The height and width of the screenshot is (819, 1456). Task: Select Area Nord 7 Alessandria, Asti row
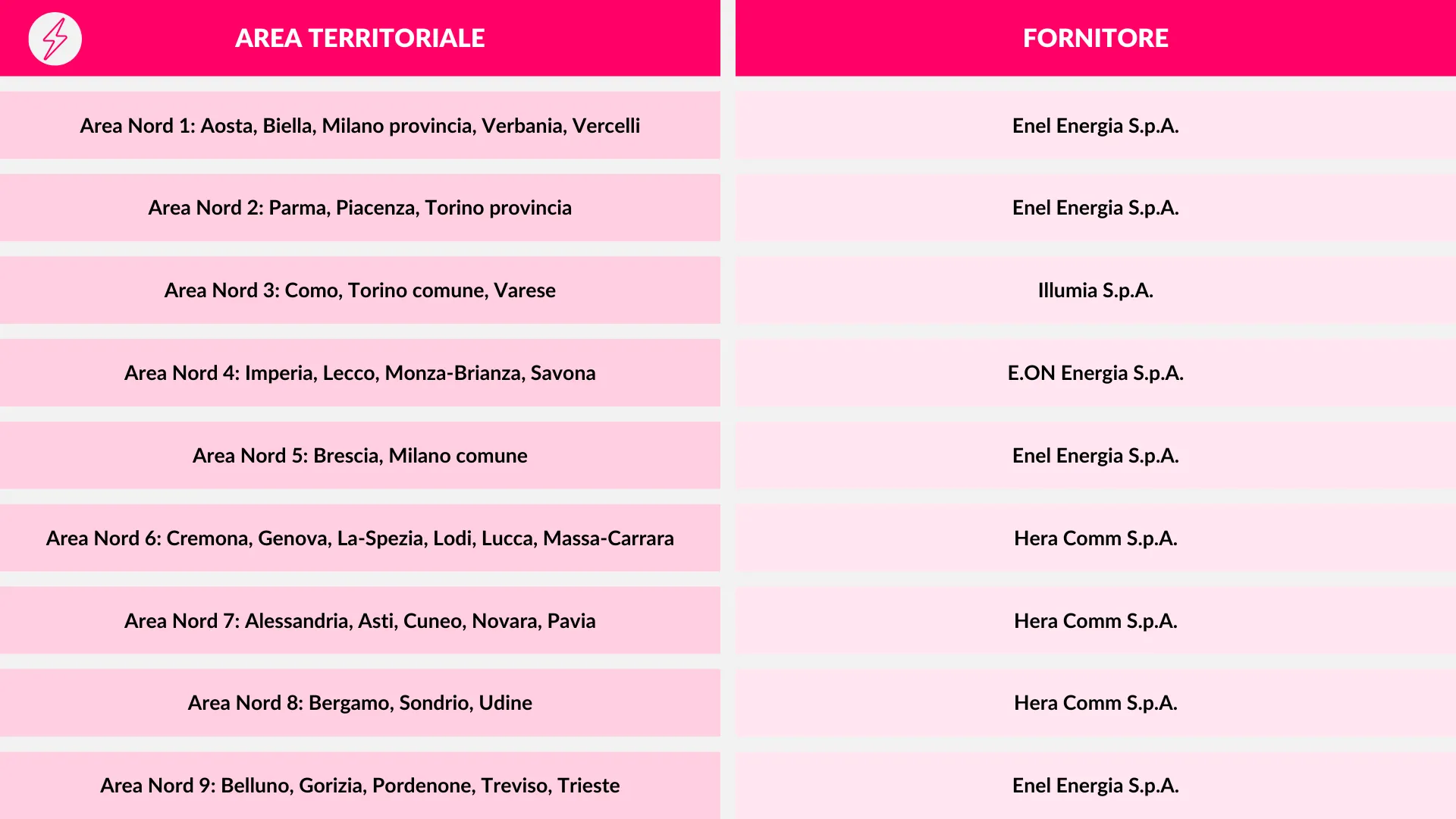359,621
